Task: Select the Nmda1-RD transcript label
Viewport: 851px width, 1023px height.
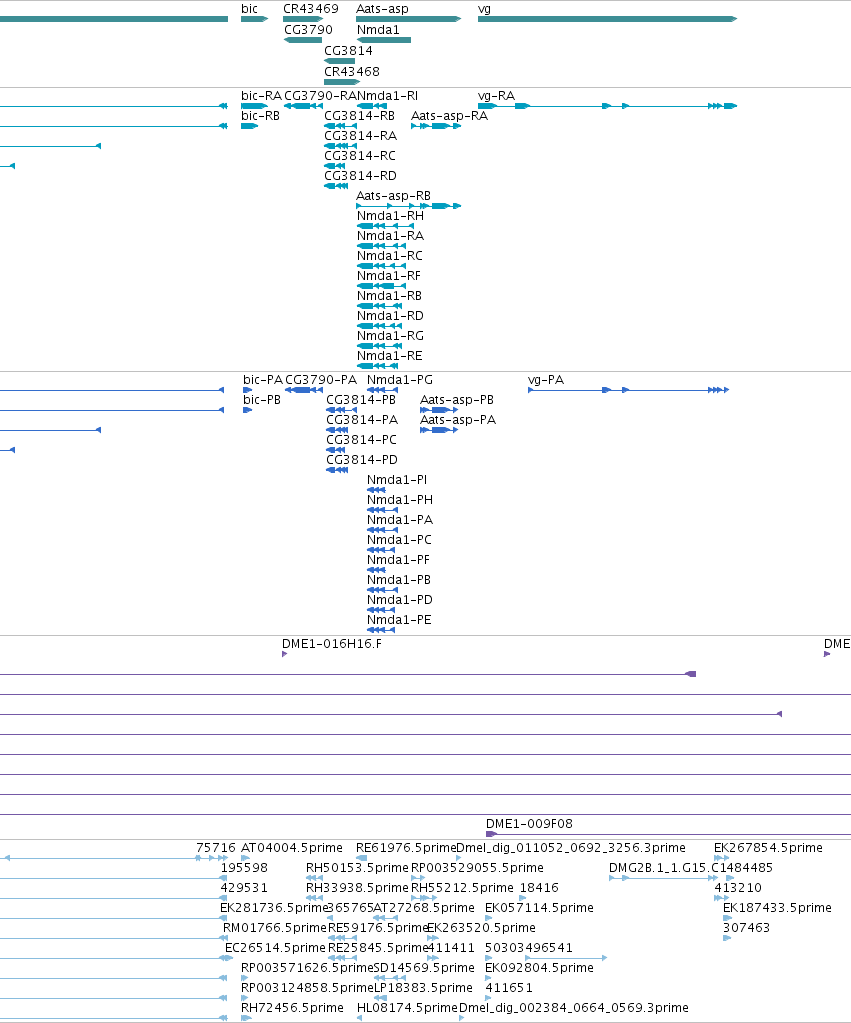Action: coord(390,316)
